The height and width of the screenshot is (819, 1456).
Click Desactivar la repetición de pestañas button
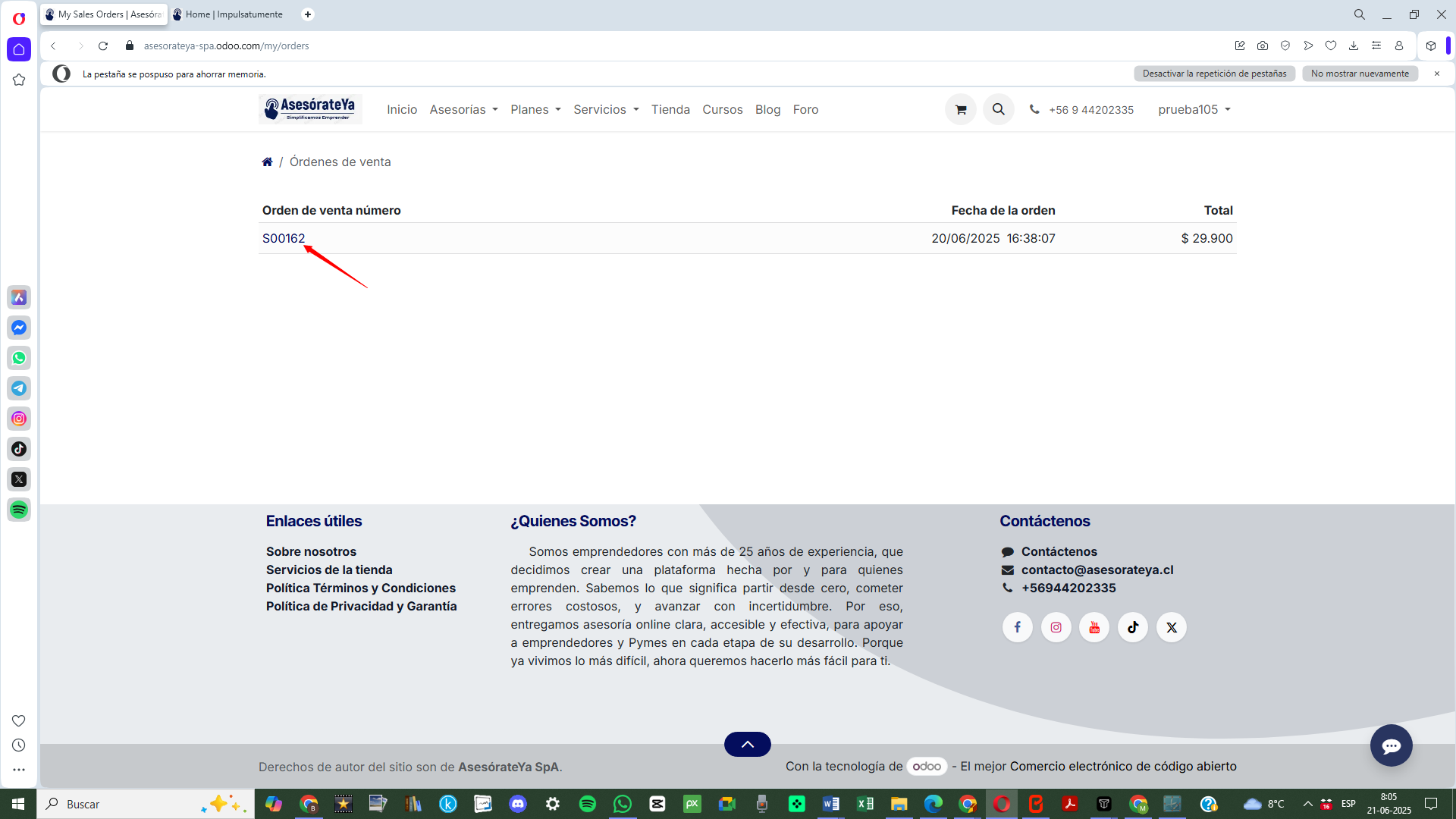(x=1214, y=74)
